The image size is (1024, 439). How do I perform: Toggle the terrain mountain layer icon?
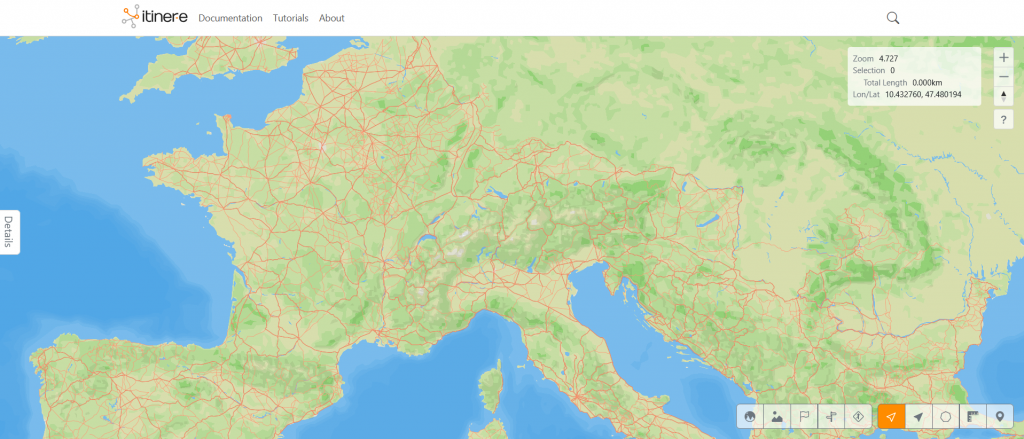click(777, 416)
